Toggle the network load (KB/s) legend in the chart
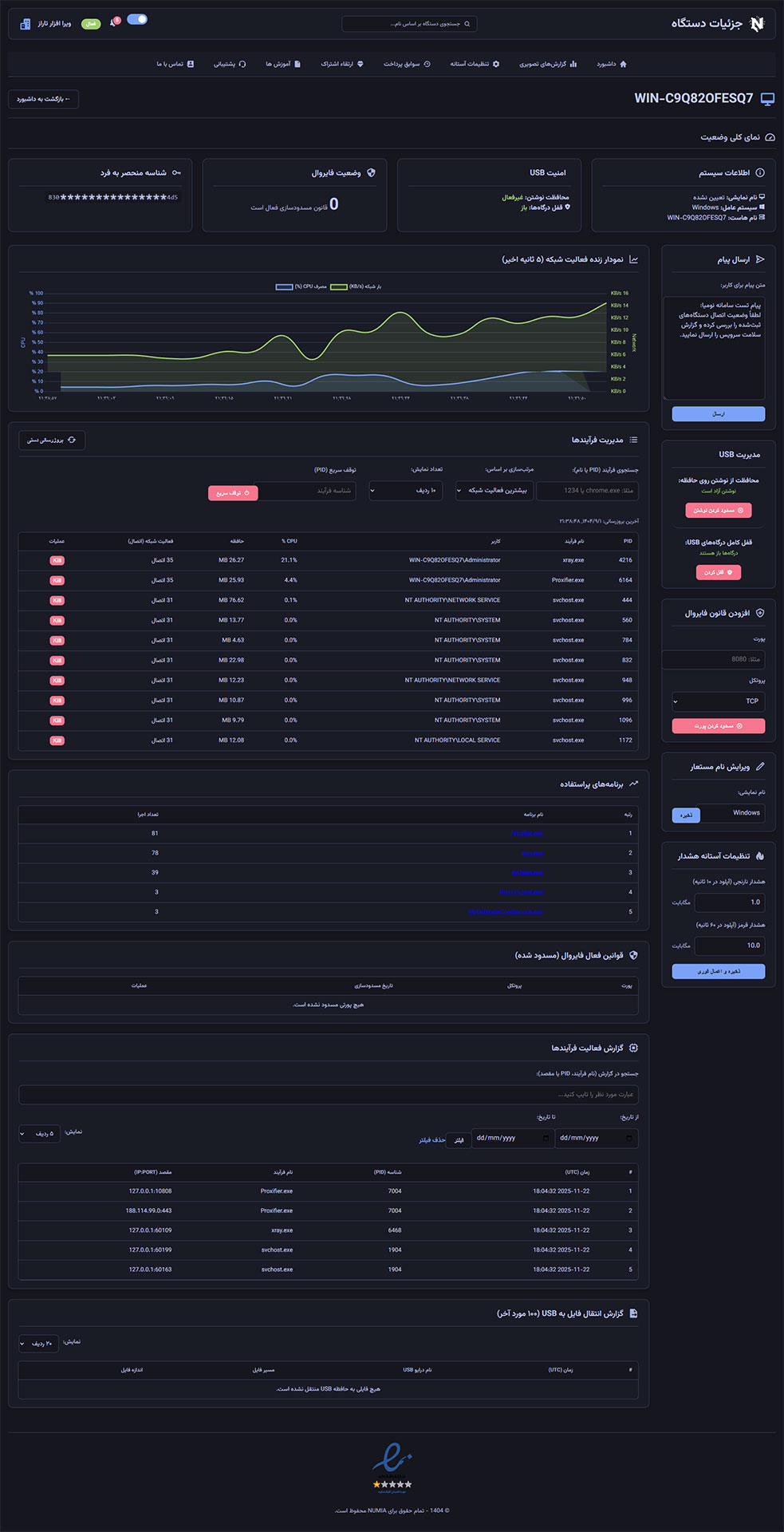Viewport: 784px width, 1532px height. point(355,286)
